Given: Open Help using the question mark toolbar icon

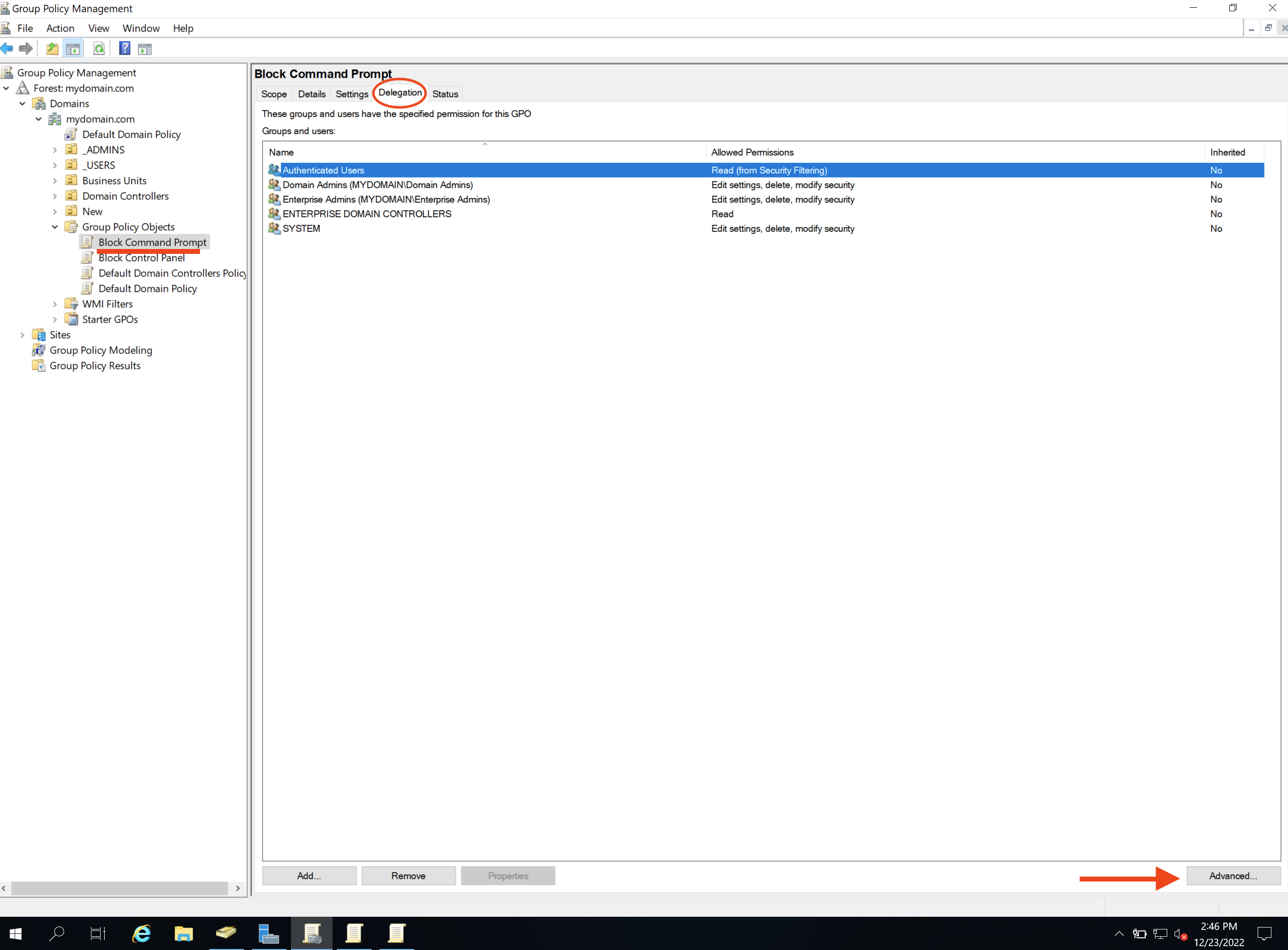Looking at the screenshot, I should click(x=125, y=48).
